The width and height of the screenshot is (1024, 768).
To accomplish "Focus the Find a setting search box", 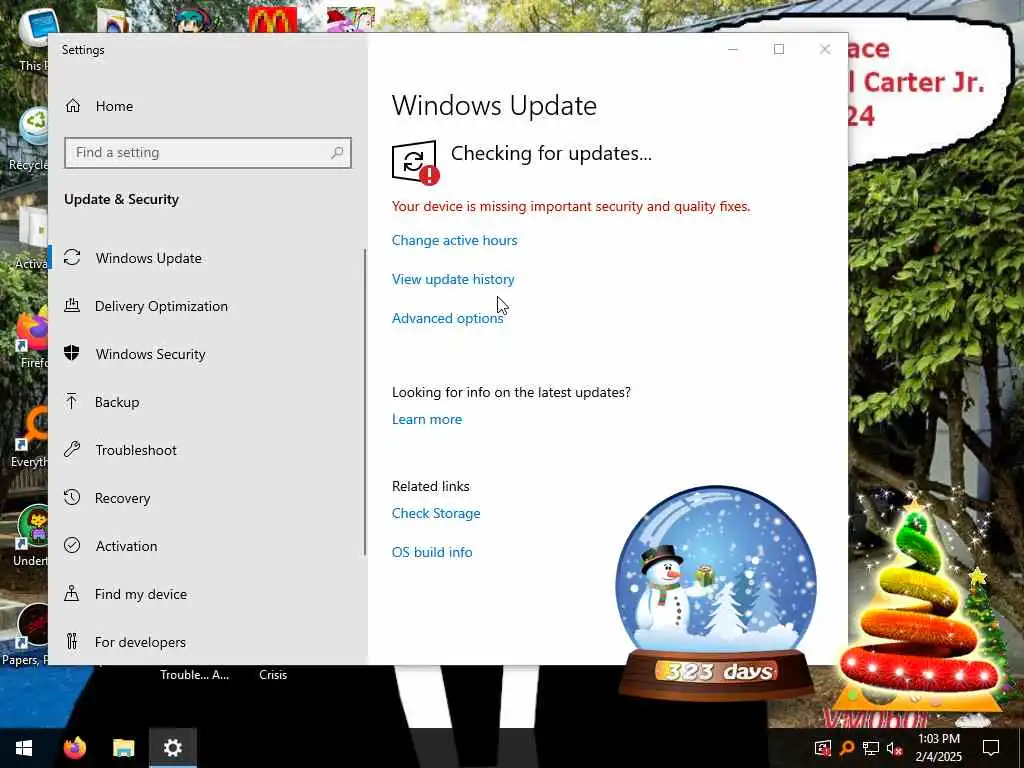I will click(208, 153).
